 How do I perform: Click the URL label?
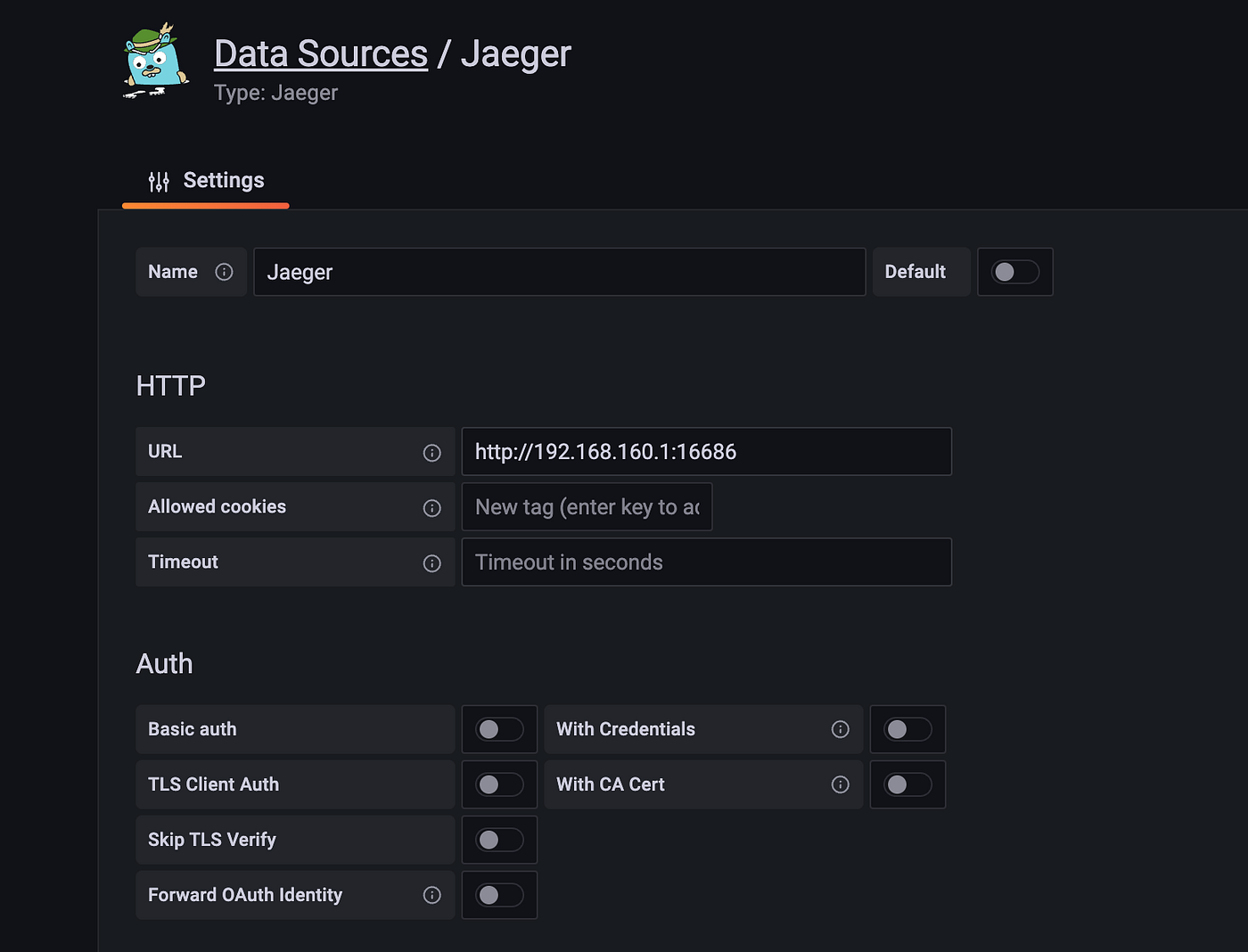165,451
